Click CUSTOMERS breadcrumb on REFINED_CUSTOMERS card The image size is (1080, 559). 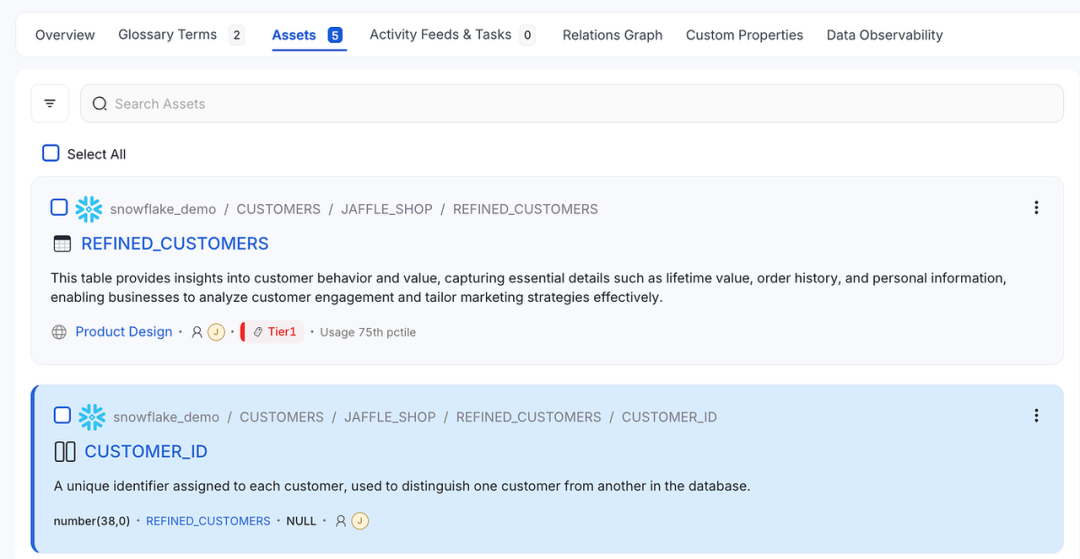click(x=278, y=209)
